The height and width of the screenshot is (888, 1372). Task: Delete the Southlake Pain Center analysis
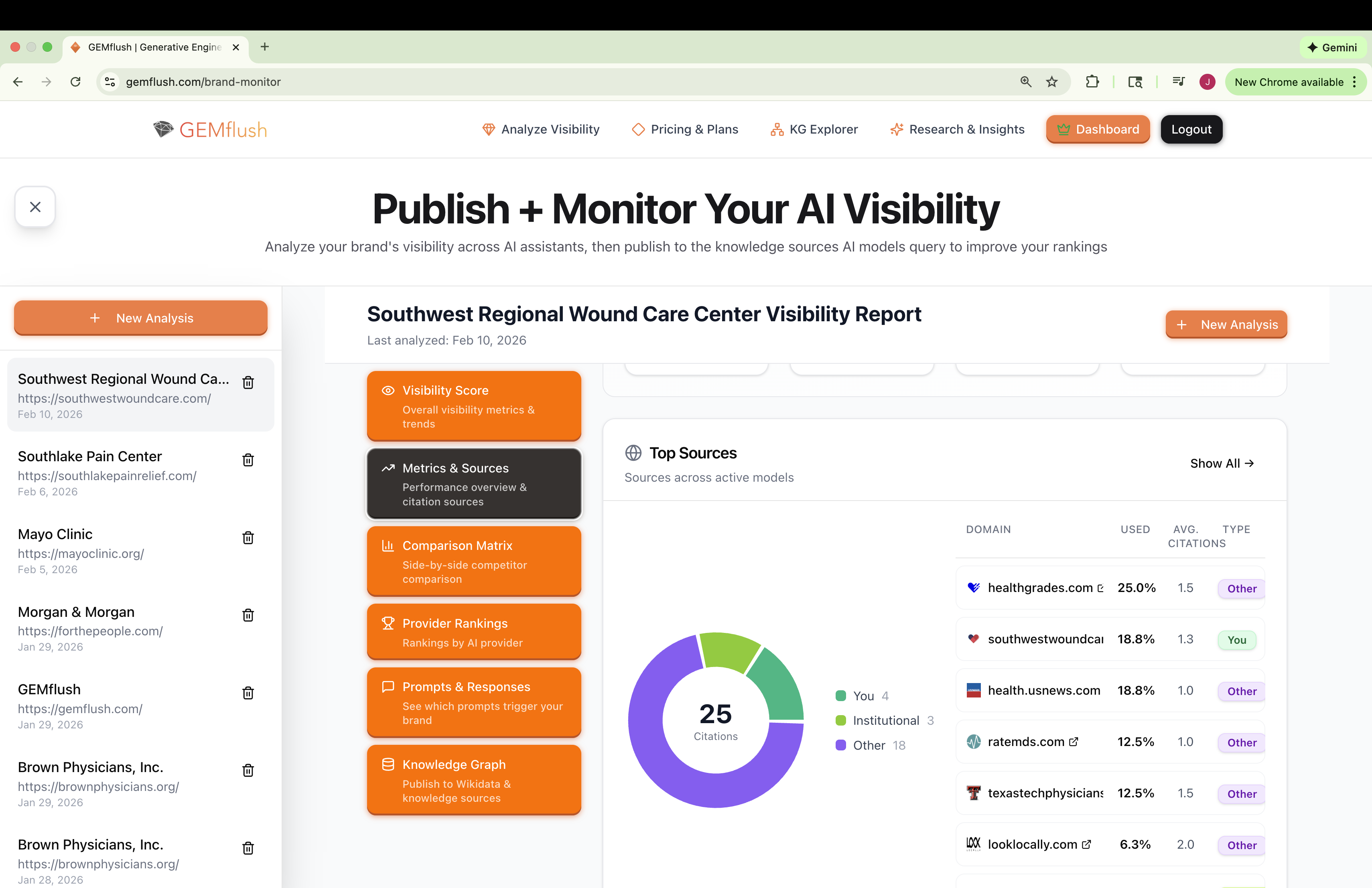(x=248, y=460)
